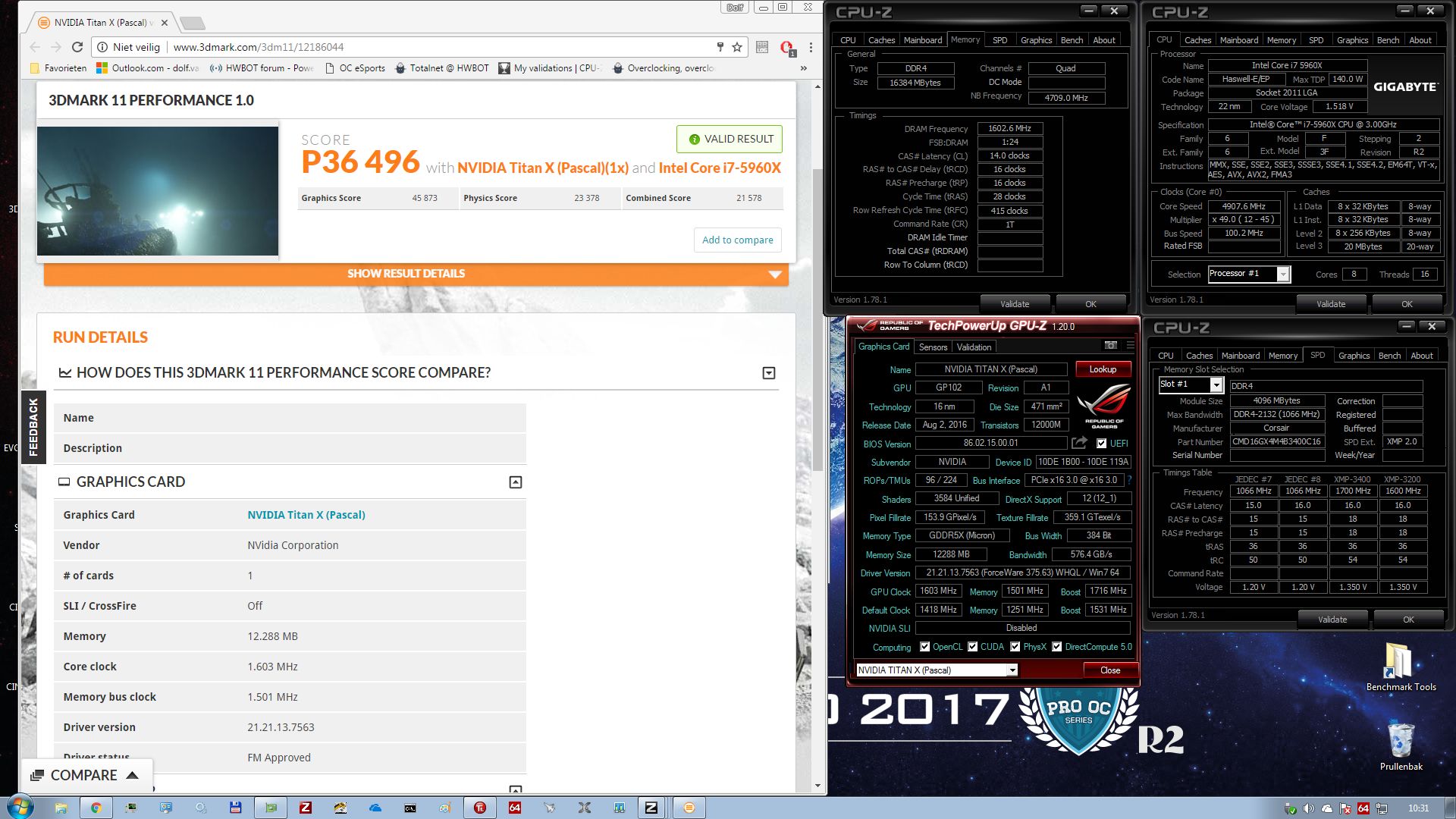Viewport: 1456px width, 819px height.
Task: Open the Caches tab in the top-right CPU-Z window
Action: (1197, 40)
